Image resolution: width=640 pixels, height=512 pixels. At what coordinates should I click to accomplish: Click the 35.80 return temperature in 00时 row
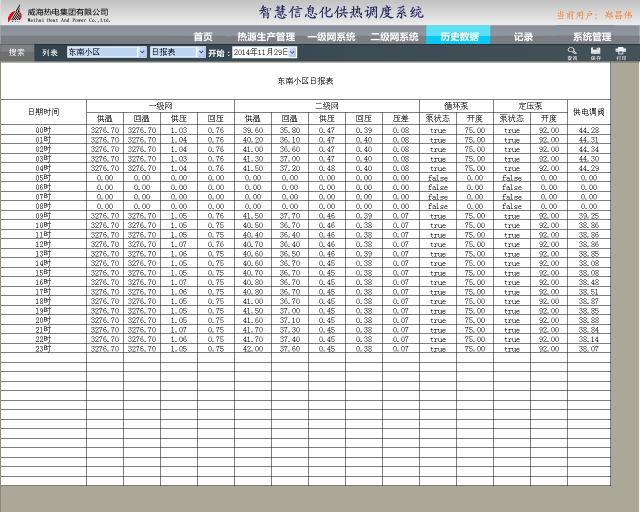(x=290, y=130)
